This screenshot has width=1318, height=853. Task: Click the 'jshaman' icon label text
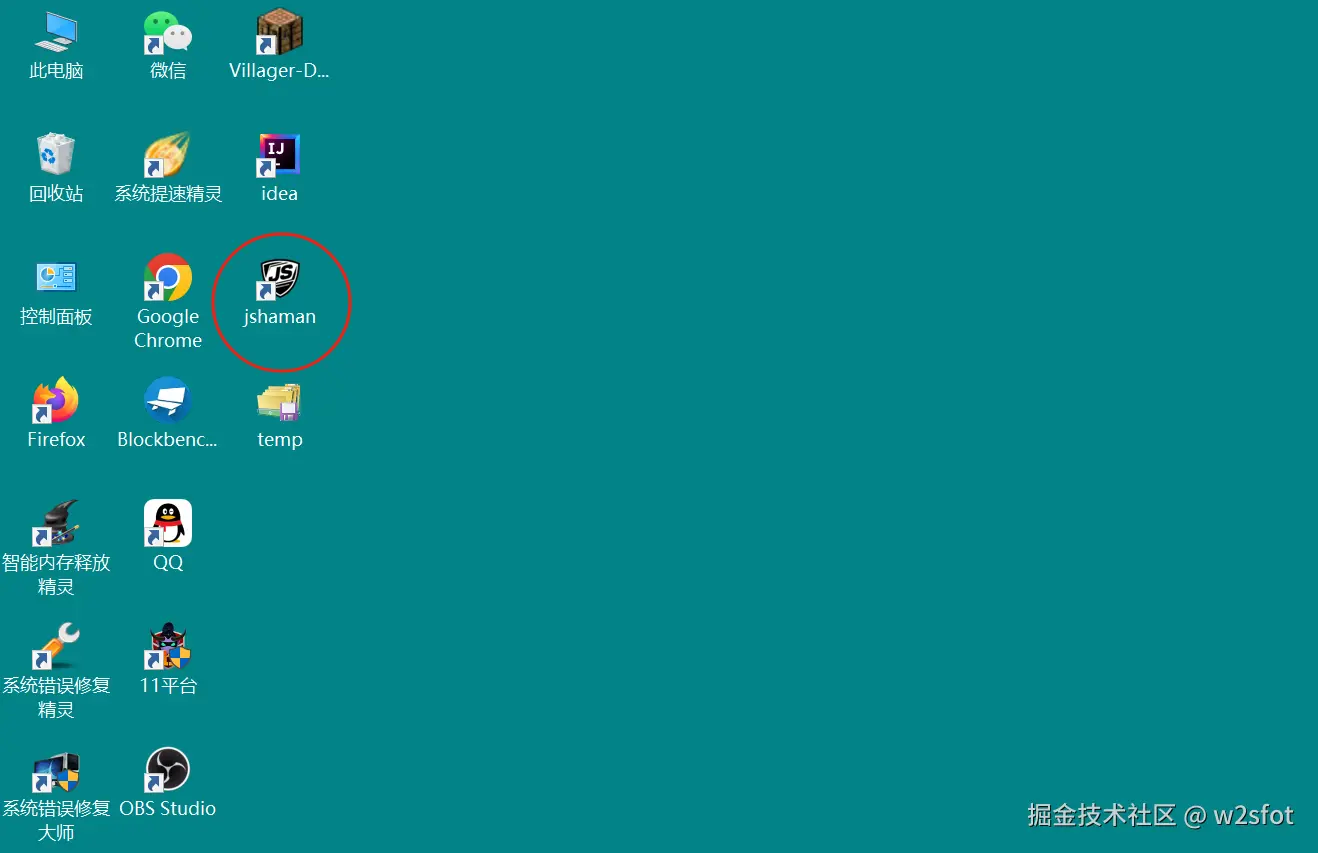point(280,317)
